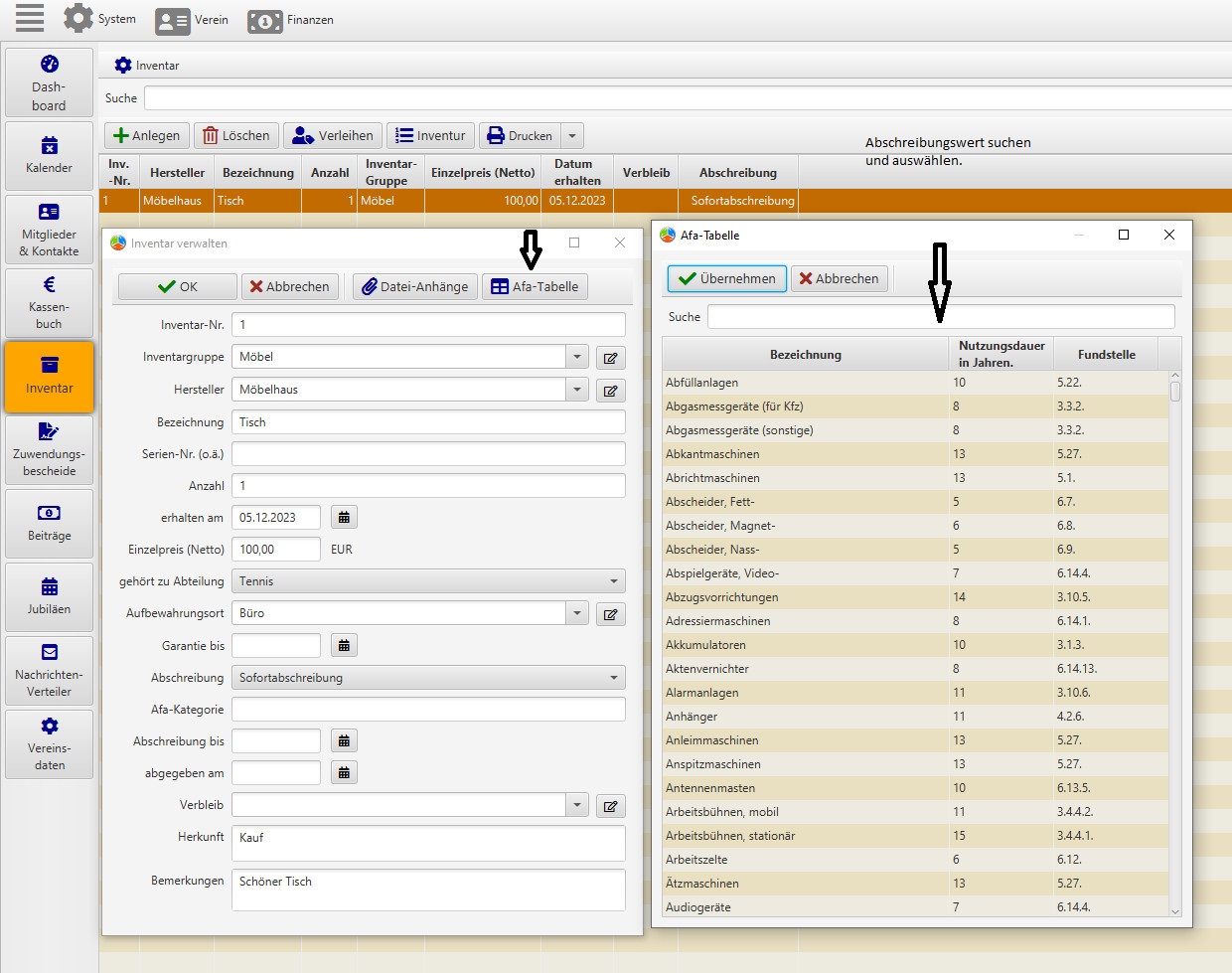Click Löschen button in inventory toolbar

click(236, 135)
